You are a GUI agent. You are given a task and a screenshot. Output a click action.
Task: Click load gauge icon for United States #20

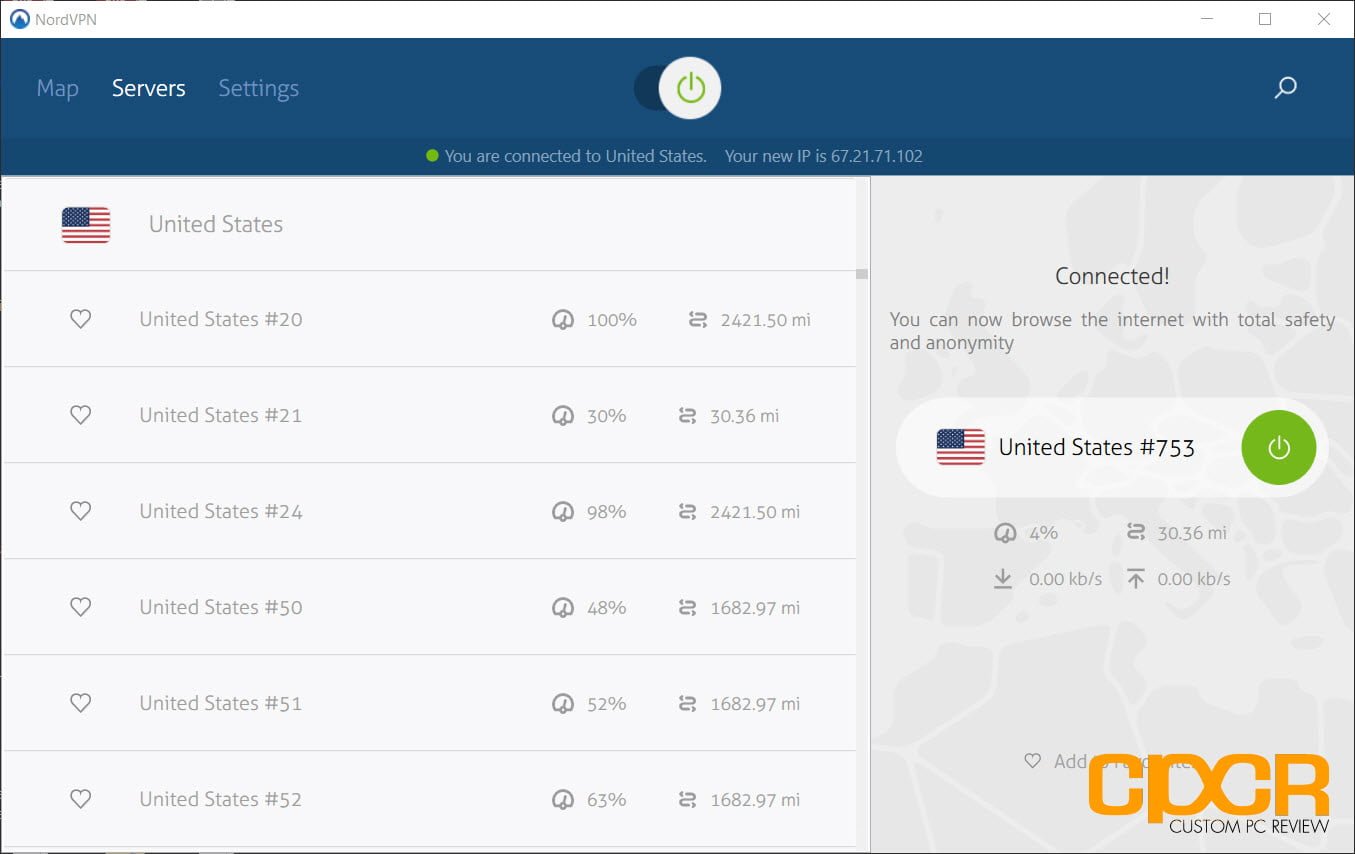(x=563, y=320)
